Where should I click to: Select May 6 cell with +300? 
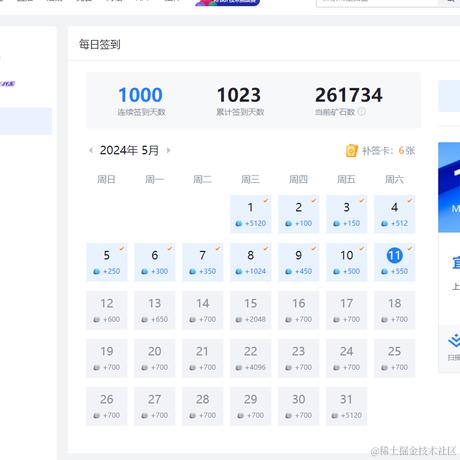point(155,262)
